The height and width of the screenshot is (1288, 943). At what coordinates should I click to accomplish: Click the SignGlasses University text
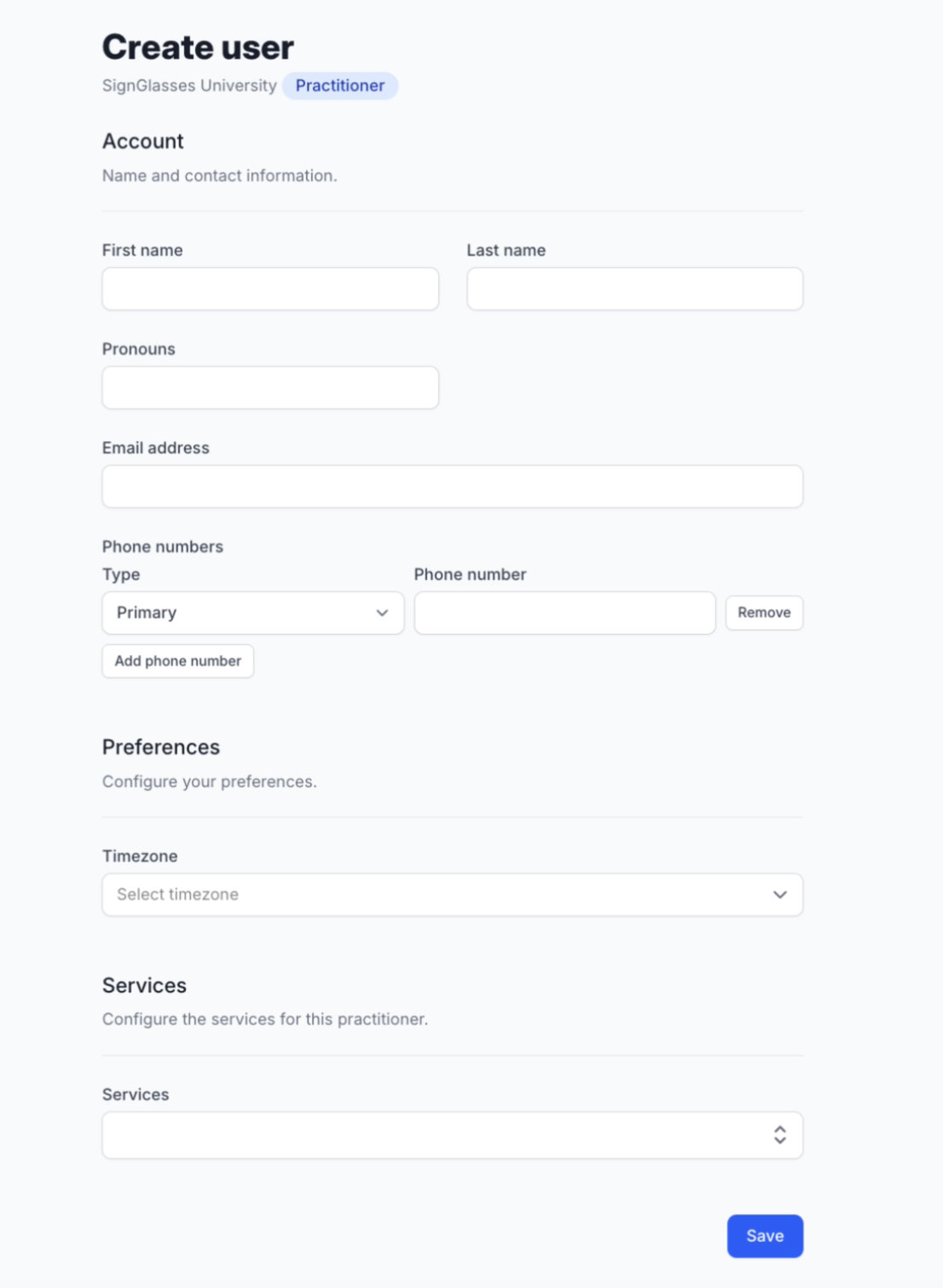pyautogui.click(x=189, y=86)
